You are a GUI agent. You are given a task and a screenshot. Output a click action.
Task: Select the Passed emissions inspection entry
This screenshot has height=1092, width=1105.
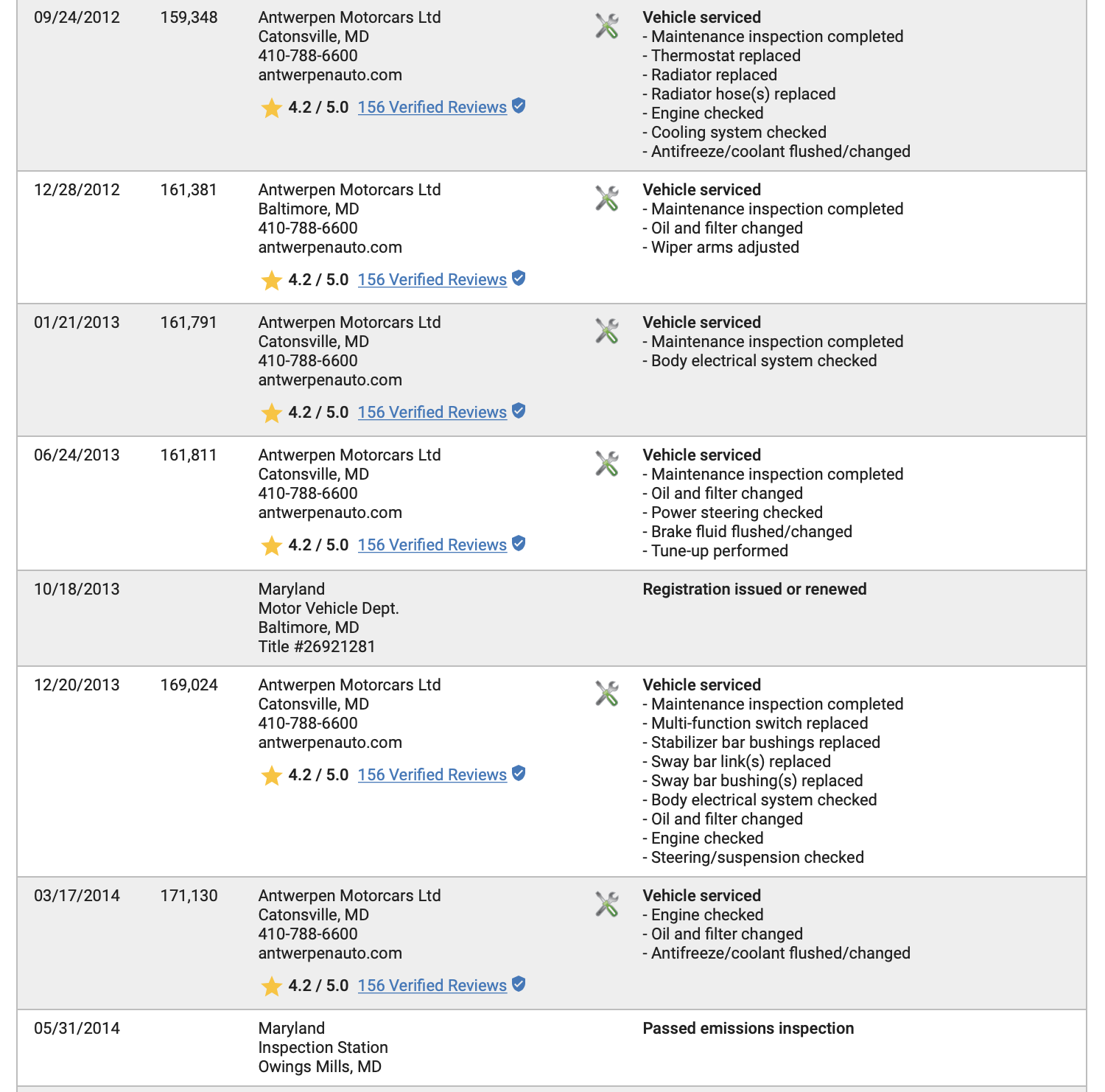click(748, 1029)
